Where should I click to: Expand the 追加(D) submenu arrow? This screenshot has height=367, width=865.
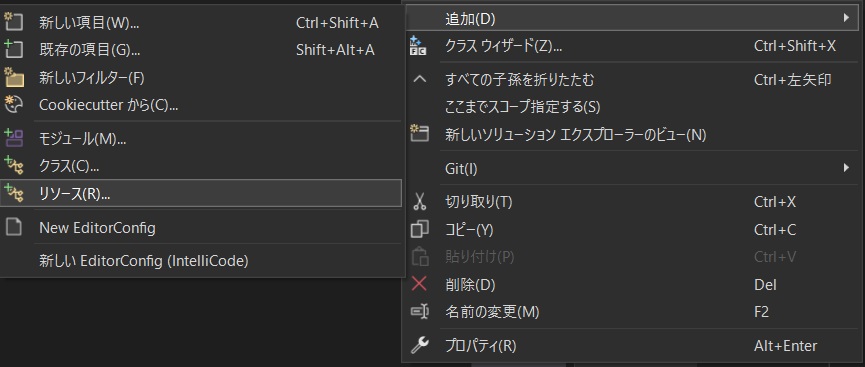pos(846,18)
